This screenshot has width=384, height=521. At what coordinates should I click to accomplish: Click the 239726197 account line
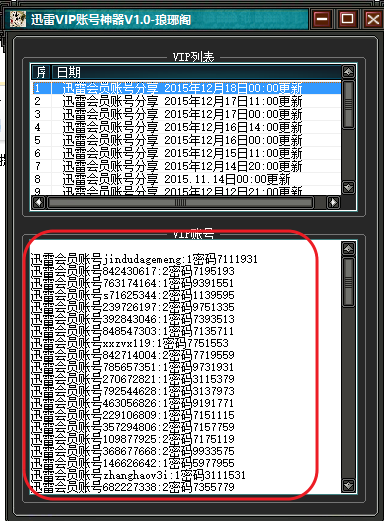133,307
